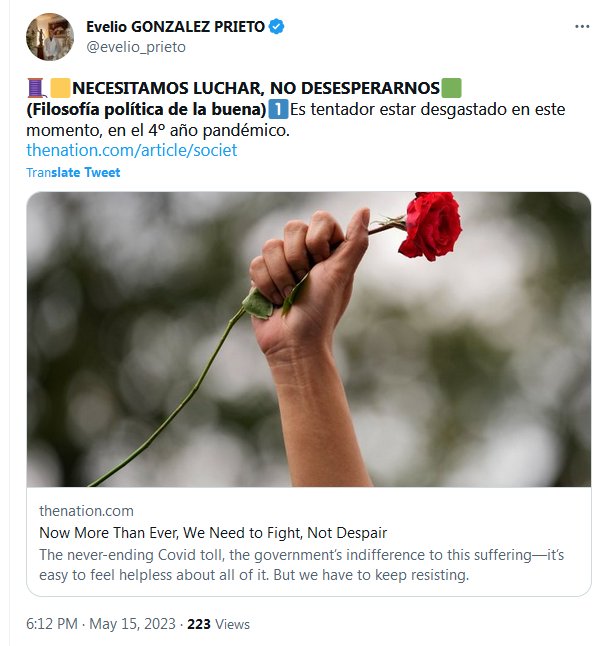Click the green square emoji
Viewport: 608px width, 646px height.
[x=451, y=88]
